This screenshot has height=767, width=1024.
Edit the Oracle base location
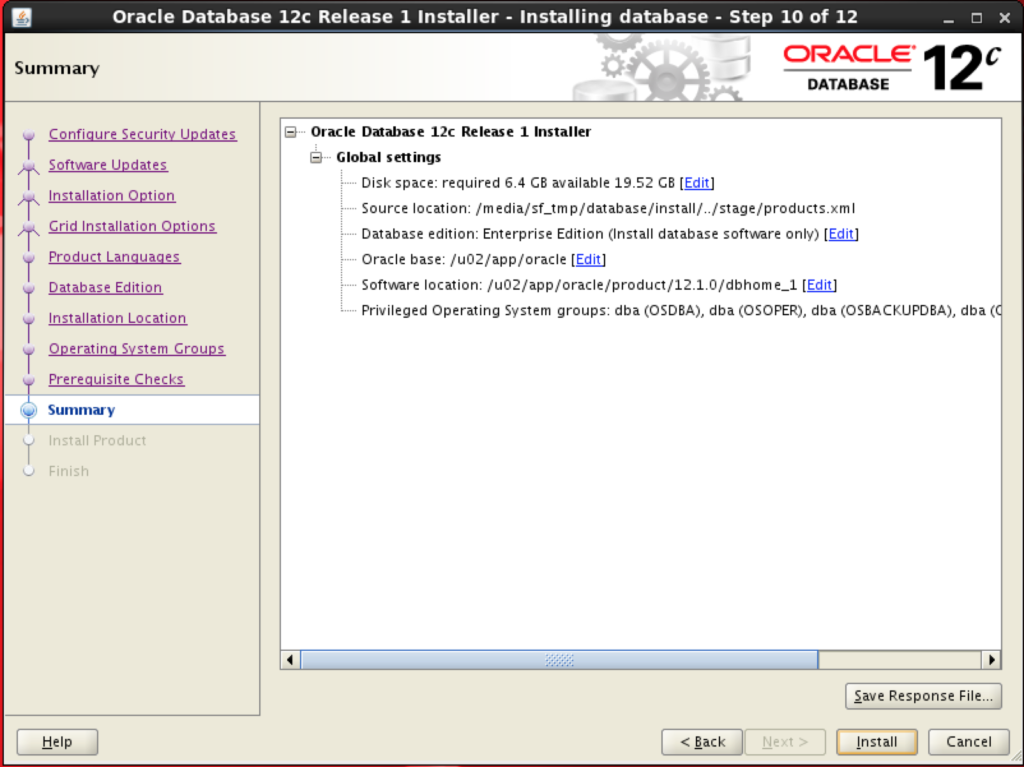click(588, 259)
